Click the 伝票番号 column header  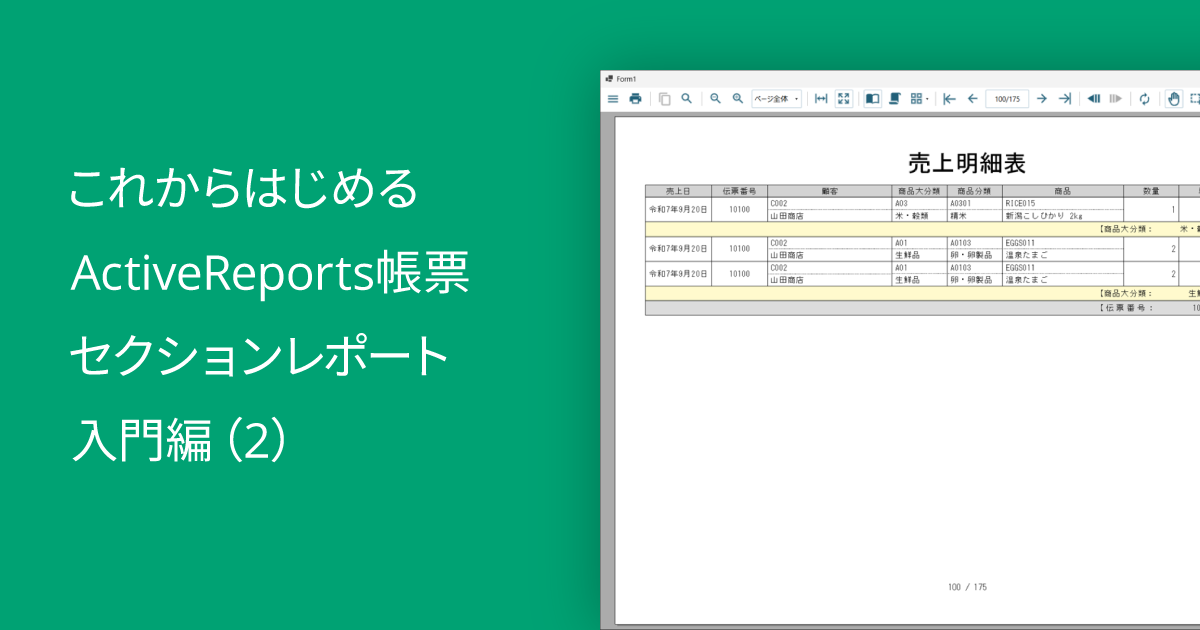click(x=739, y=190)
